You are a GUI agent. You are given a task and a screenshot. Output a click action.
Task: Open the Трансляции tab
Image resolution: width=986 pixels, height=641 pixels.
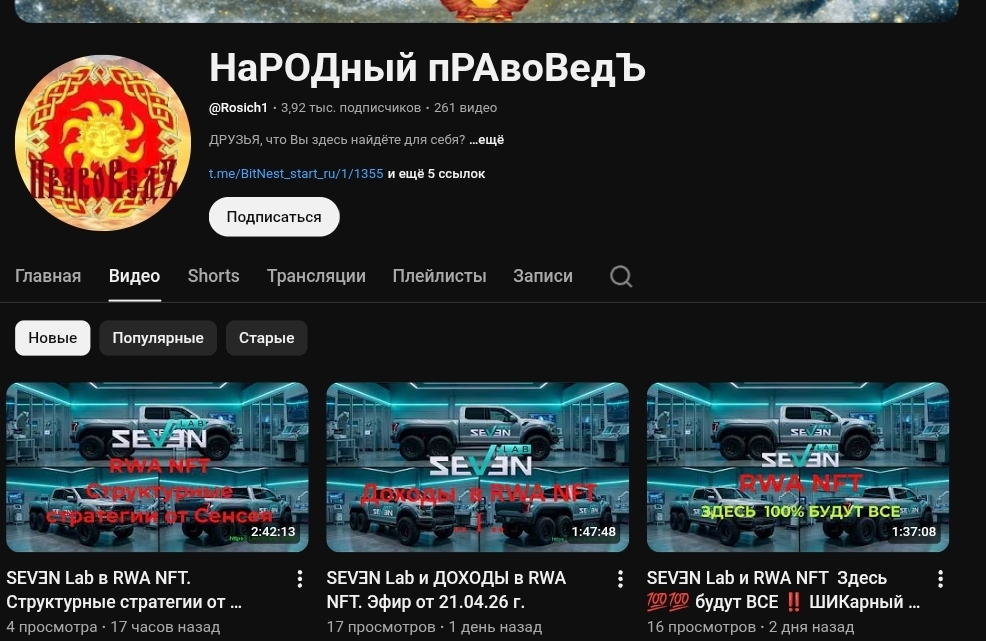point(316,276)
